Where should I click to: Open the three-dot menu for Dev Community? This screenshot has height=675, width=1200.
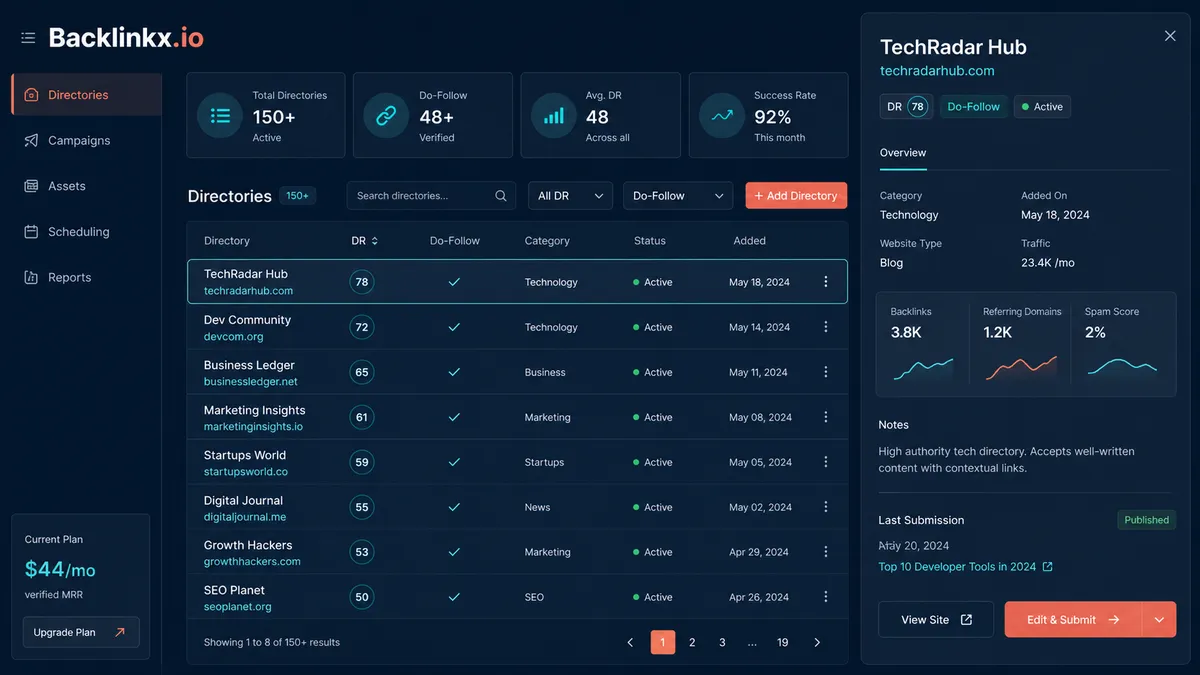point(826,327)
